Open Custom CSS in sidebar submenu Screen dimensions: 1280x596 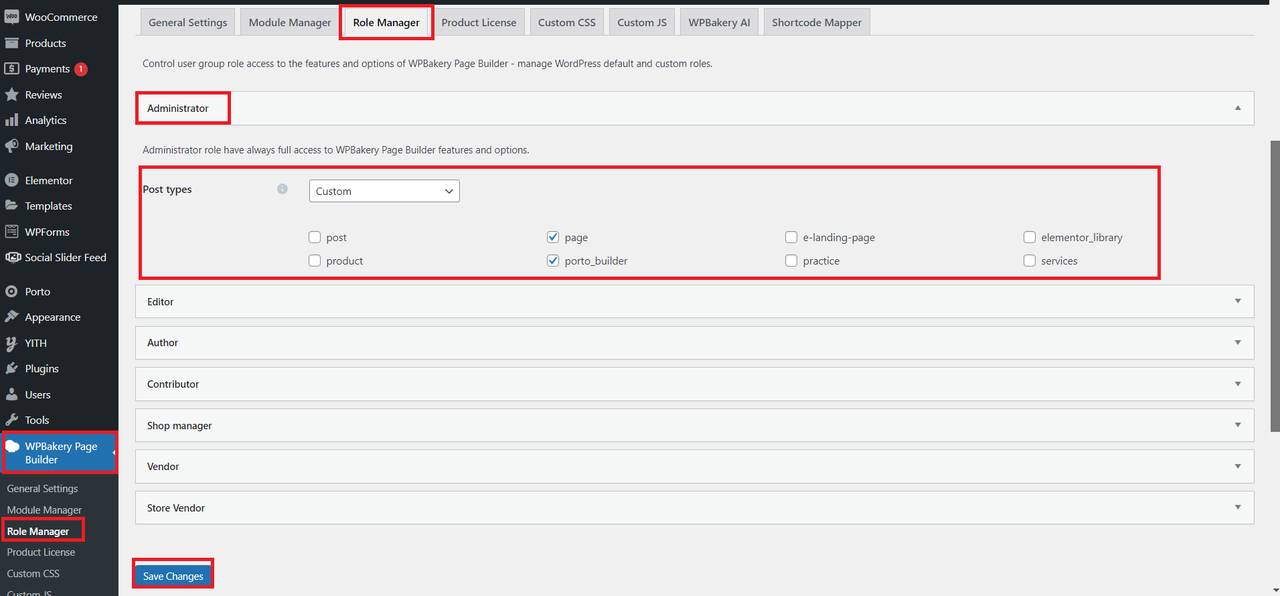point(33,574)
